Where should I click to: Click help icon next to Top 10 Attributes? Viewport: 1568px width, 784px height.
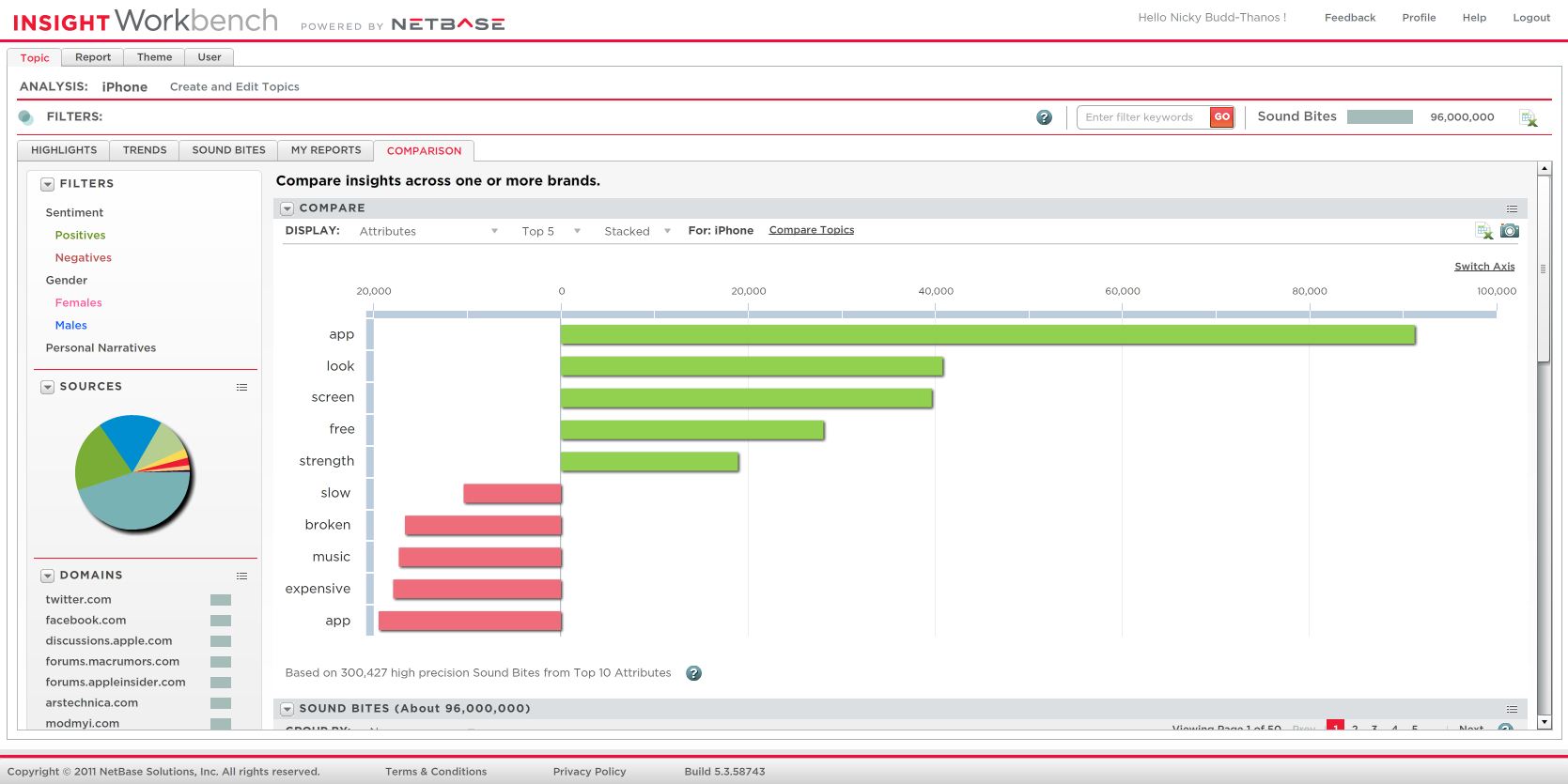(693, 673)
